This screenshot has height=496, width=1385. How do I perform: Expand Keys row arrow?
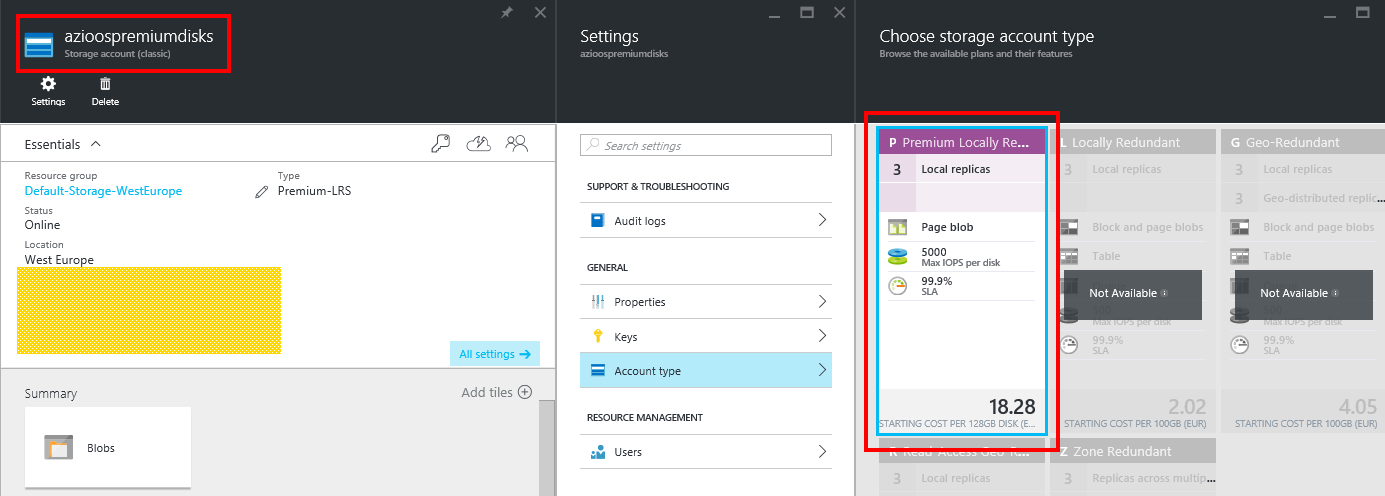point(822,336)
